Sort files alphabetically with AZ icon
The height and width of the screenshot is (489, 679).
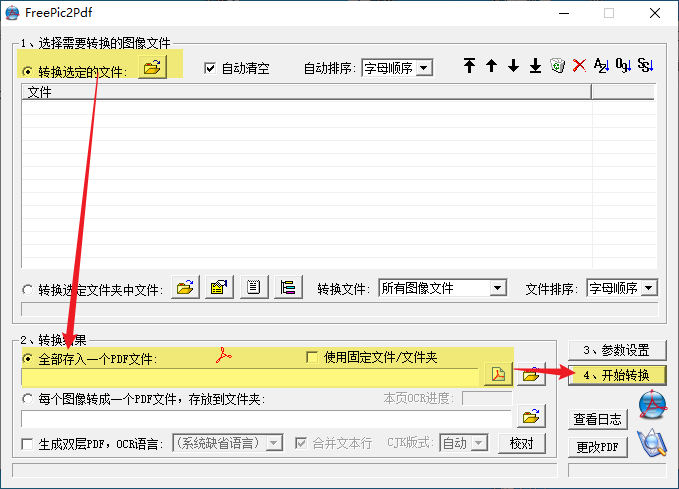pos(601,66)
